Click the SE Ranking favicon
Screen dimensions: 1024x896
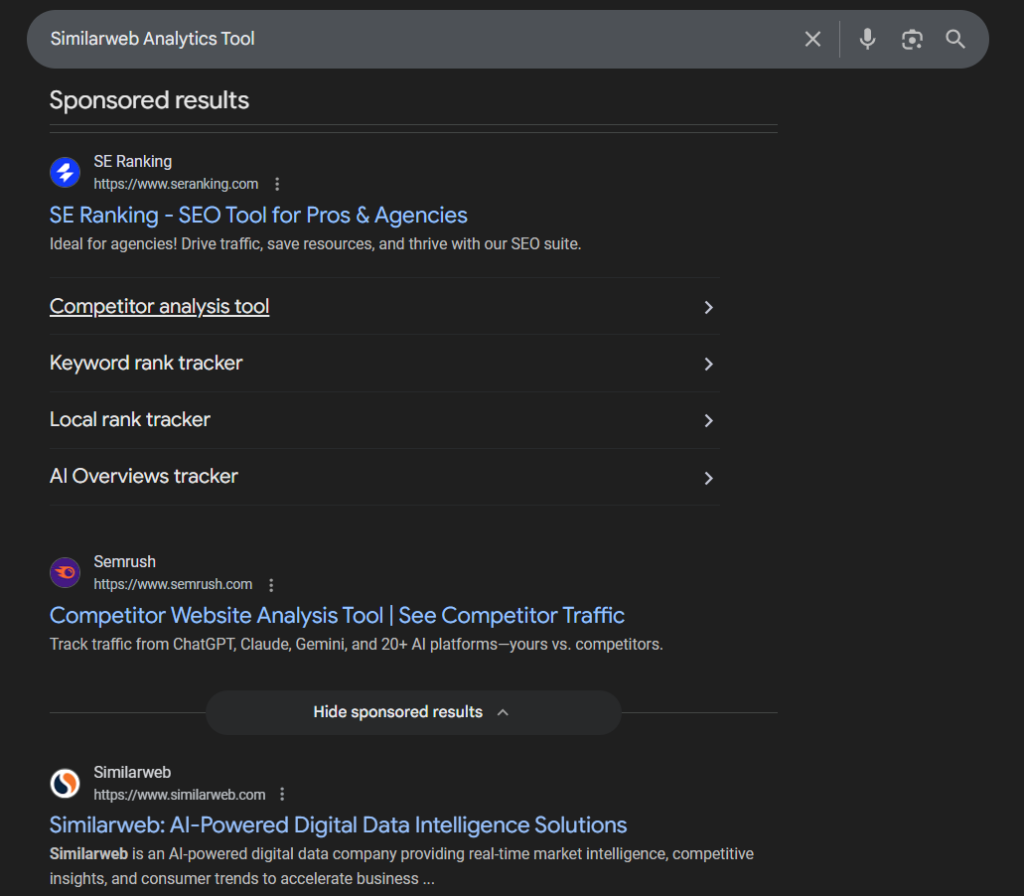[64, 172]
